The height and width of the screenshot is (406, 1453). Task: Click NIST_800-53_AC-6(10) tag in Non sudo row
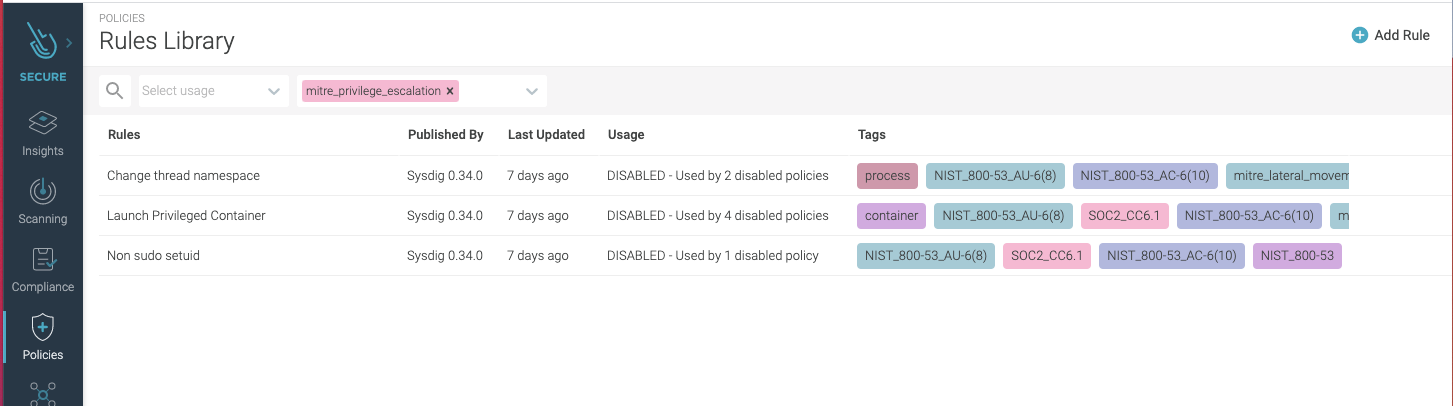1172,256
